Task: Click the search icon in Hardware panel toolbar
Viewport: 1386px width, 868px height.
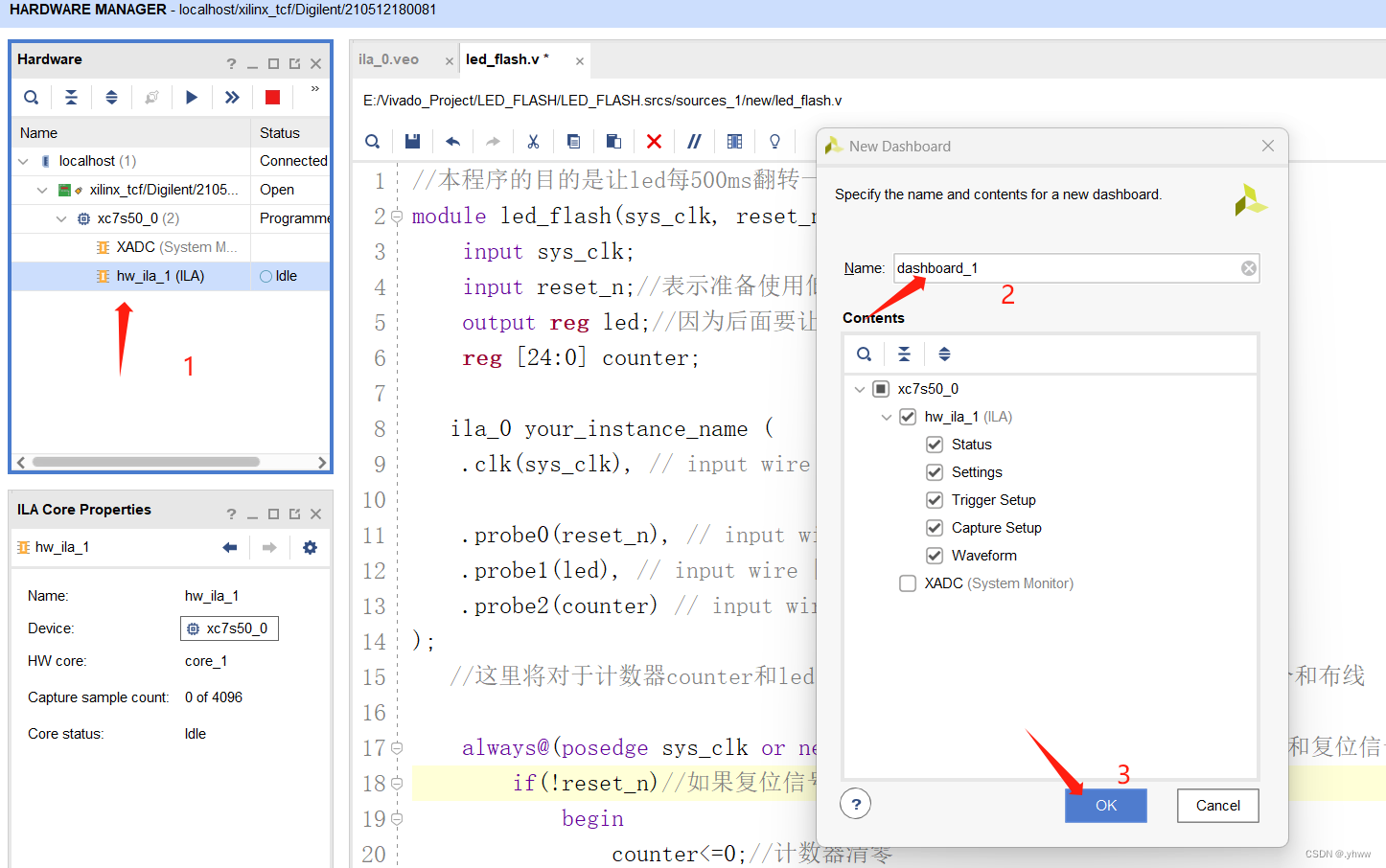Action: click(x=32, y=97)
